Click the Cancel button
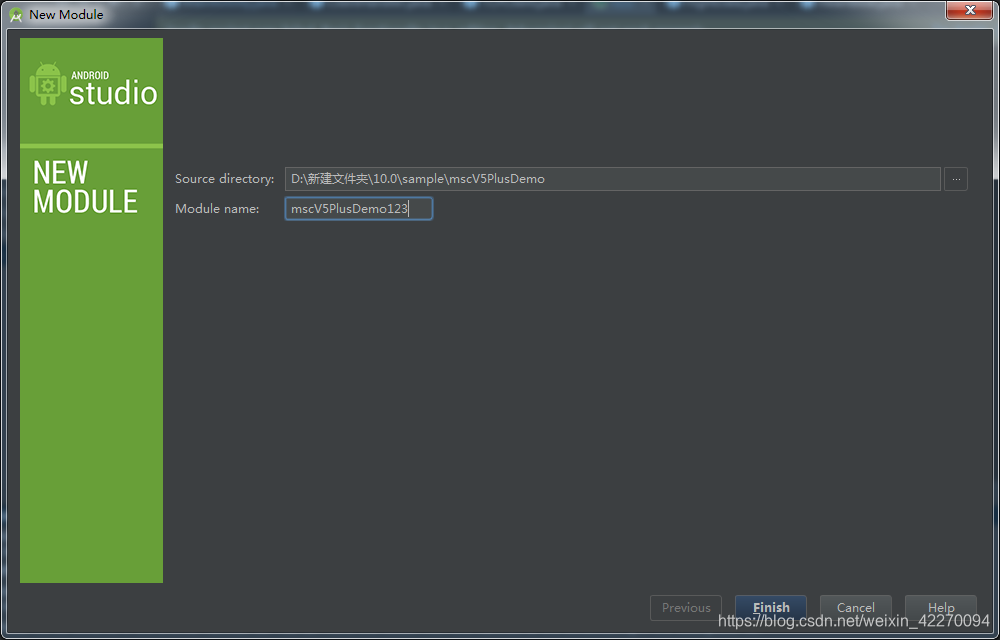Viewport: 1000px width, 640px height. click(855, 607)
